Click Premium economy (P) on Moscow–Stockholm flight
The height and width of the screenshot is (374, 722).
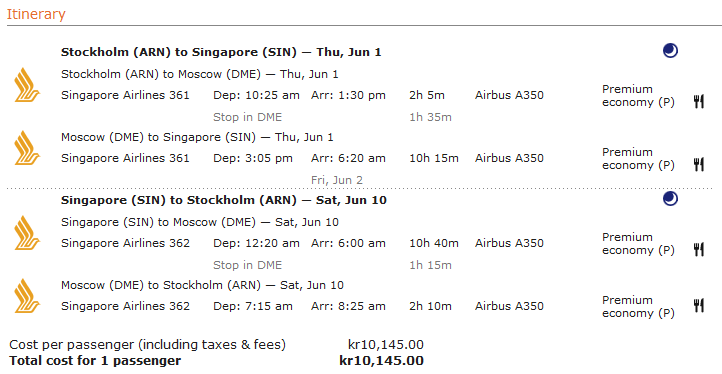(638, 307)
